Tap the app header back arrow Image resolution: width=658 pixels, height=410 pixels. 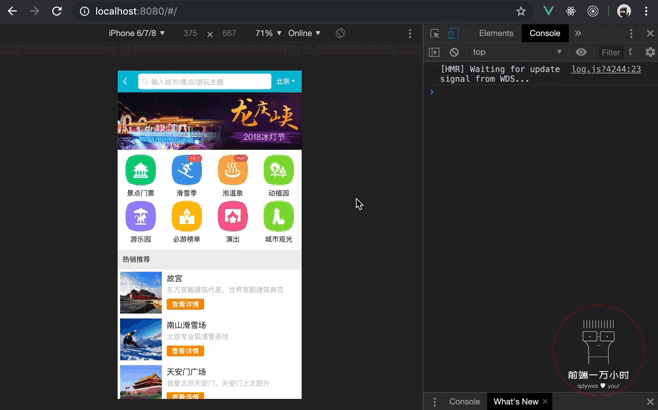point(125,81)
